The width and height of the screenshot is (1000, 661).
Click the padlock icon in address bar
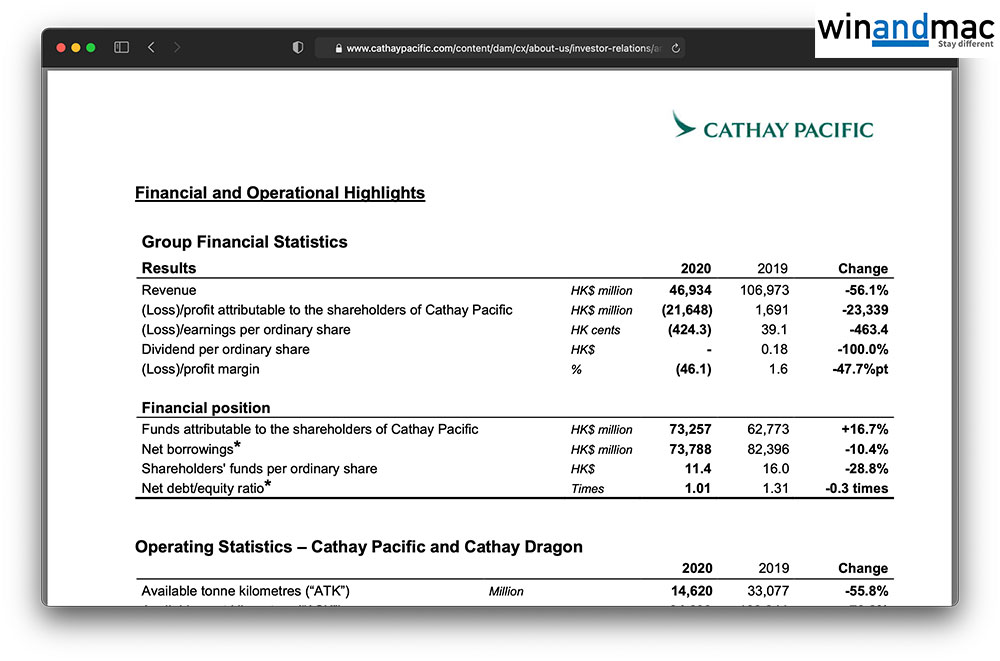pos(338,48)
